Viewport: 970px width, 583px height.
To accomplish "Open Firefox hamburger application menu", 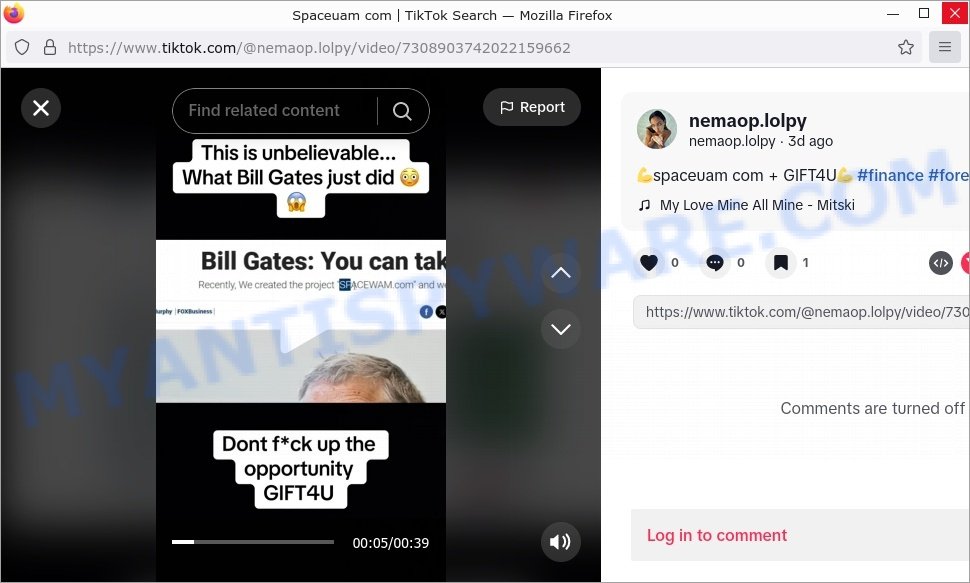I will [945, 47].
